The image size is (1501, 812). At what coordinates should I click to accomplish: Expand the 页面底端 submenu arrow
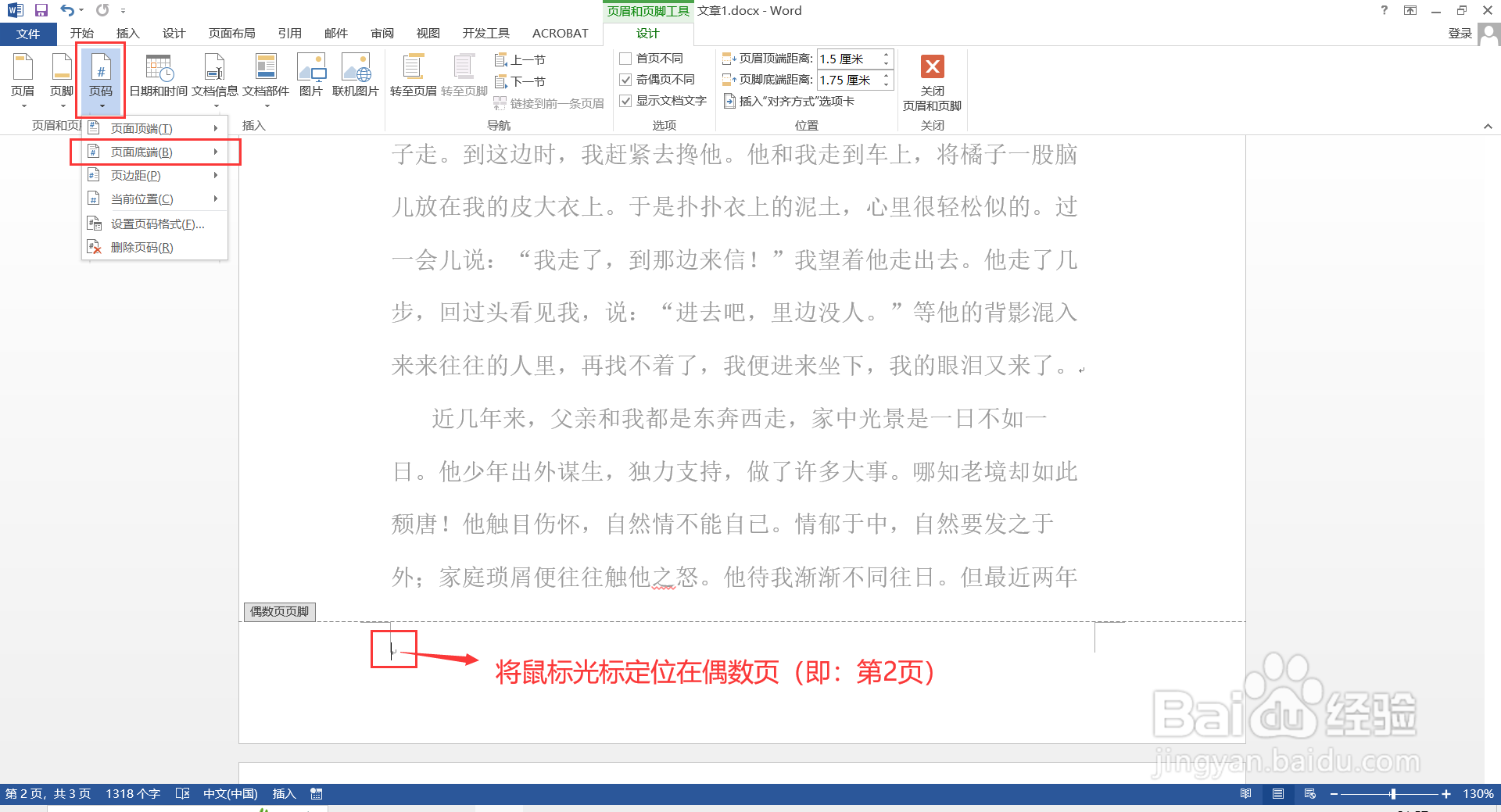coord(217,152)
